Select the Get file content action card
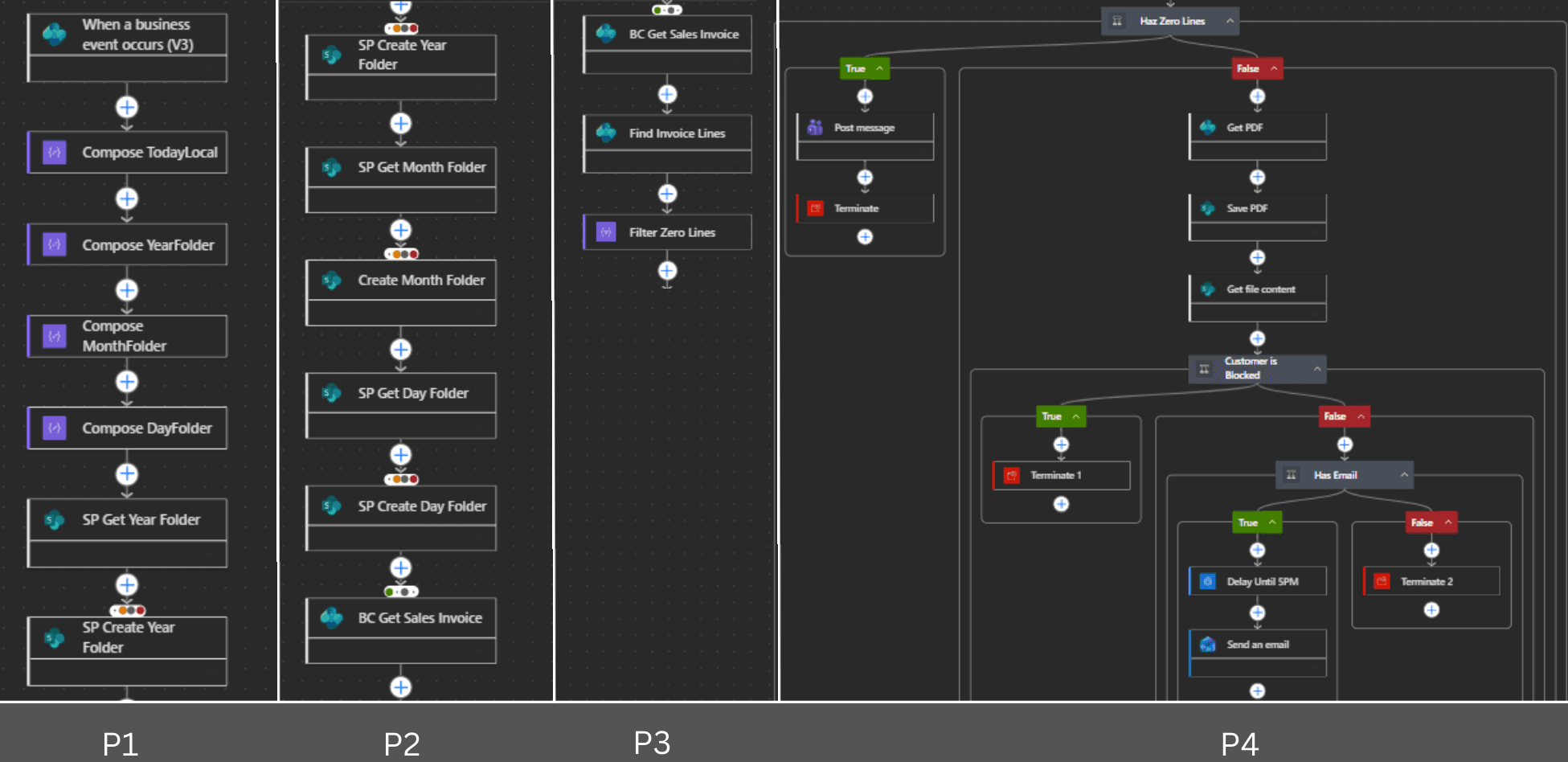Screen dimensions: 1568x762 click(x=1257, y=289)
